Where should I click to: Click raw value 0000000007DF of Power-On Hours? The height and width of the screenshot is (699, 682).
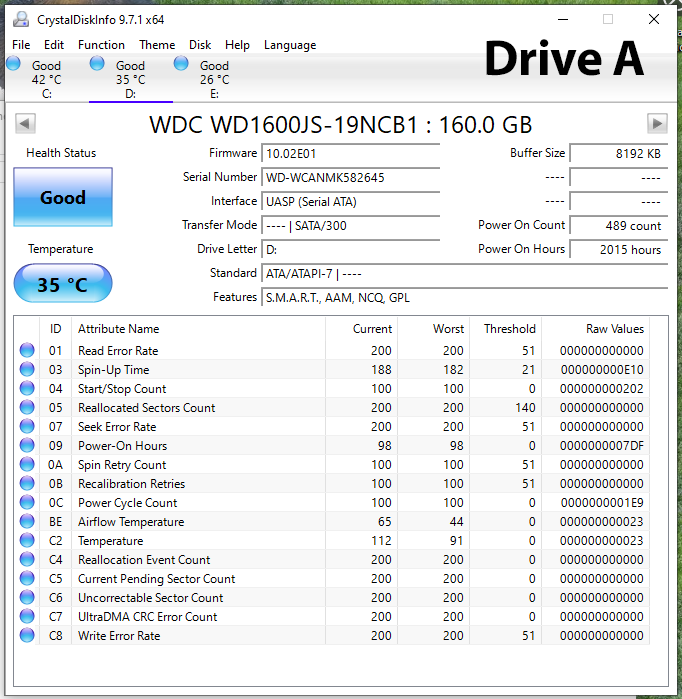pyautogui.click(x=602, y=446)
